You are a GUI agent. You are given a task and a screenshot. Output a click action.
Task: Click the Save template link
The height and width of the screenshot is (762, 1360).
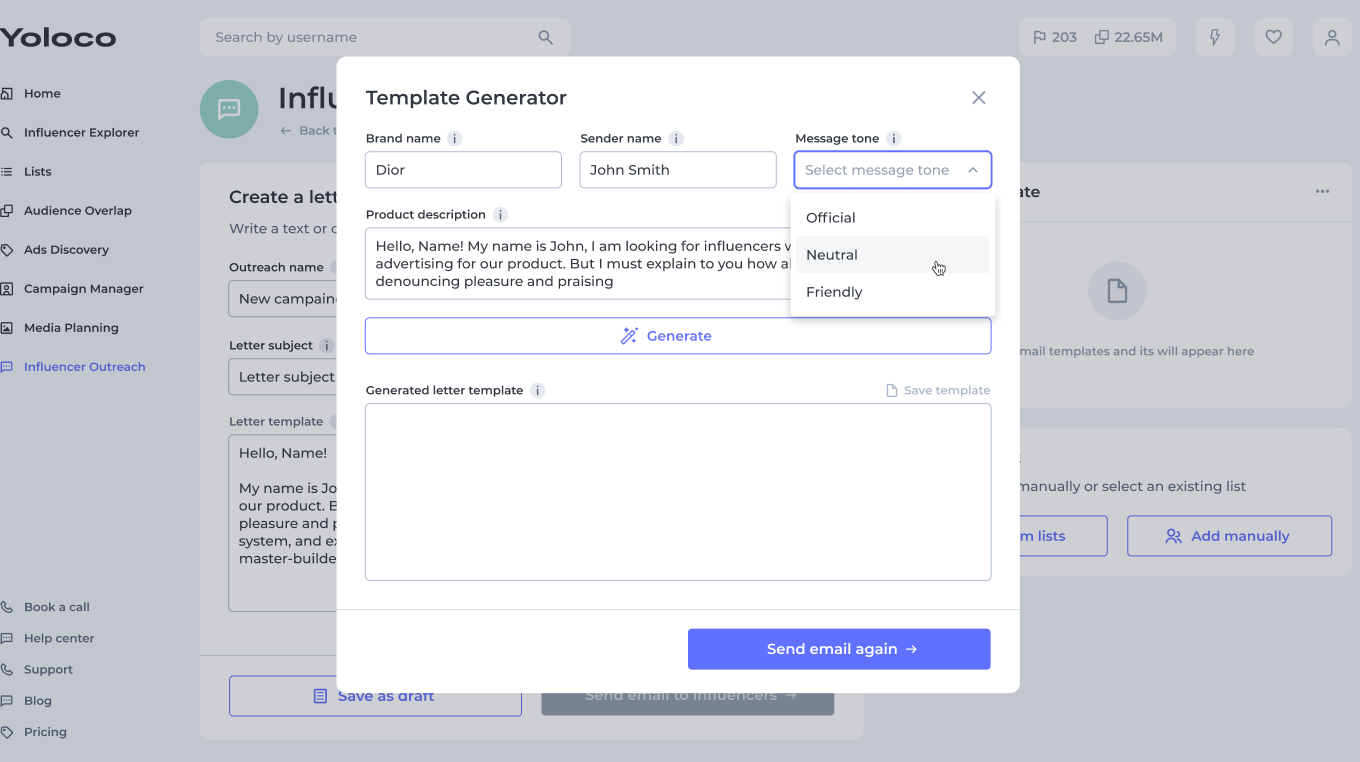tap(938, 391)
